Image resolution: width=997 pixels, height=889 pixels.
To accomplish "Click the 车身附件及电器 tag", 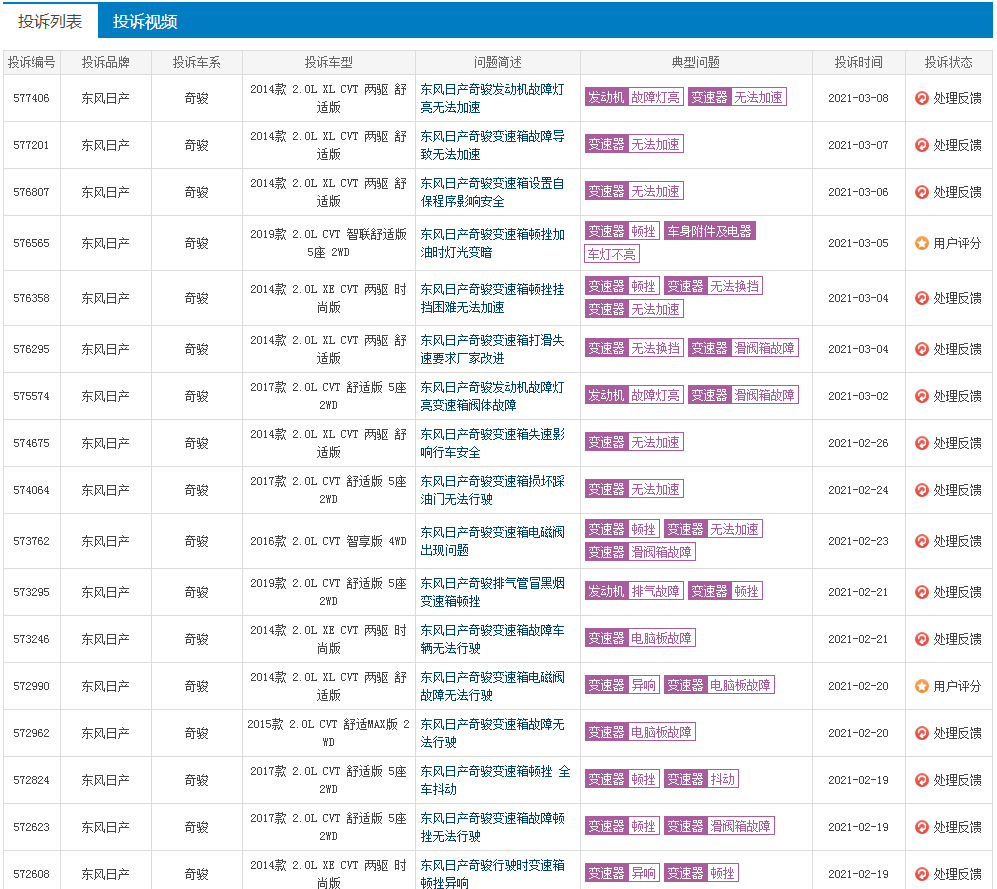I will 710,231.
